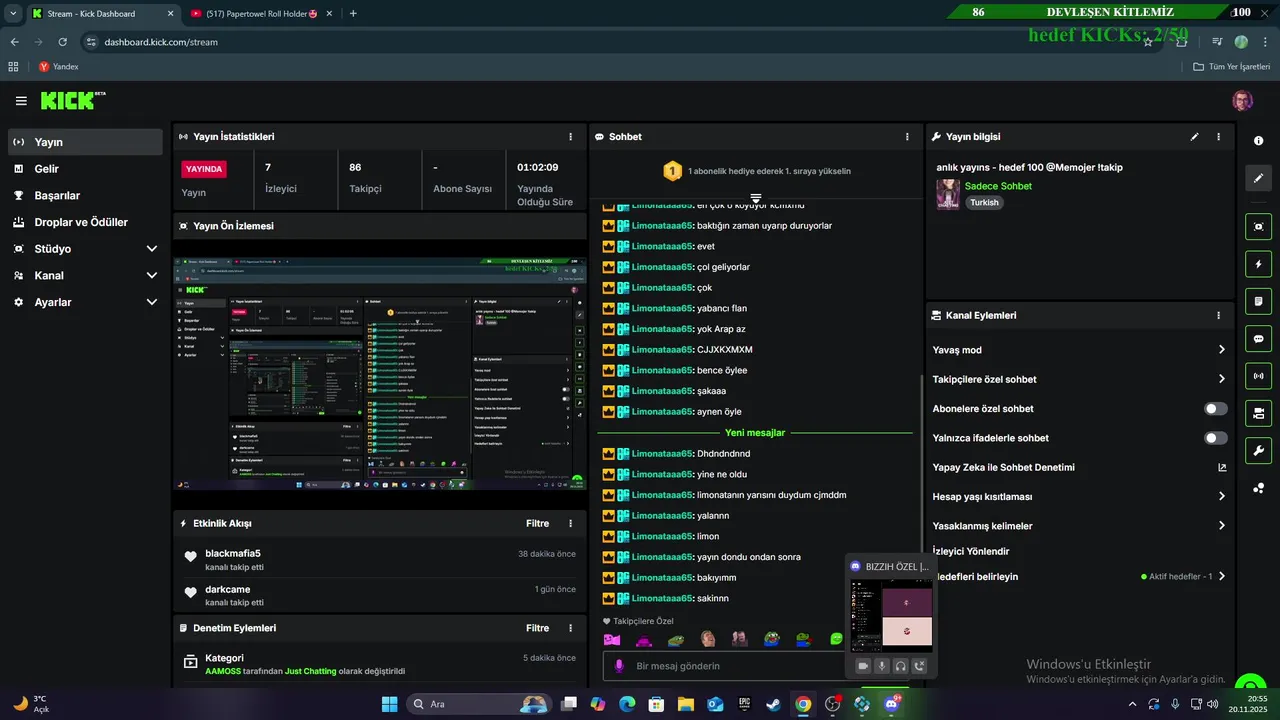Open the Tüm Yer İşaretleri bookmarks folder
This screenshot has height=720, width=1280.
1231,67
